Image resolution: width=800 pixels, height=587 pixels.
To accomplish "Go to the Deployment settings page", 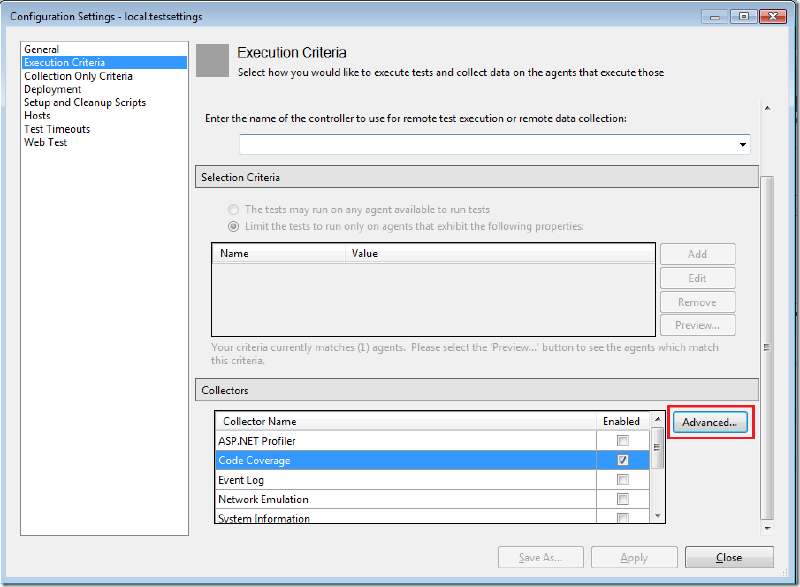I will 53,89.
